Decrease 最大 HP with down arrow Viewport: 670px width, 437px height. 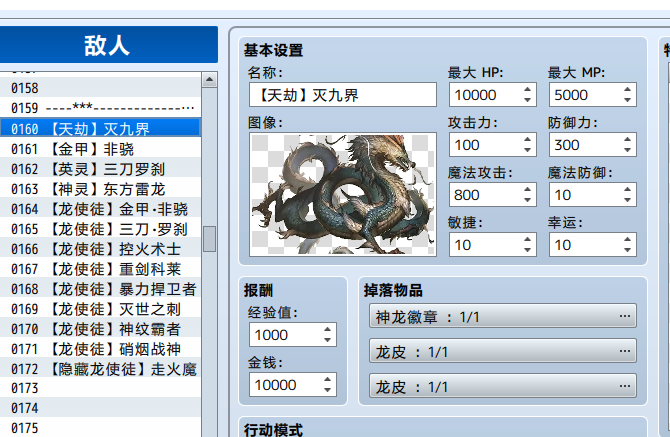coord(528,100)
